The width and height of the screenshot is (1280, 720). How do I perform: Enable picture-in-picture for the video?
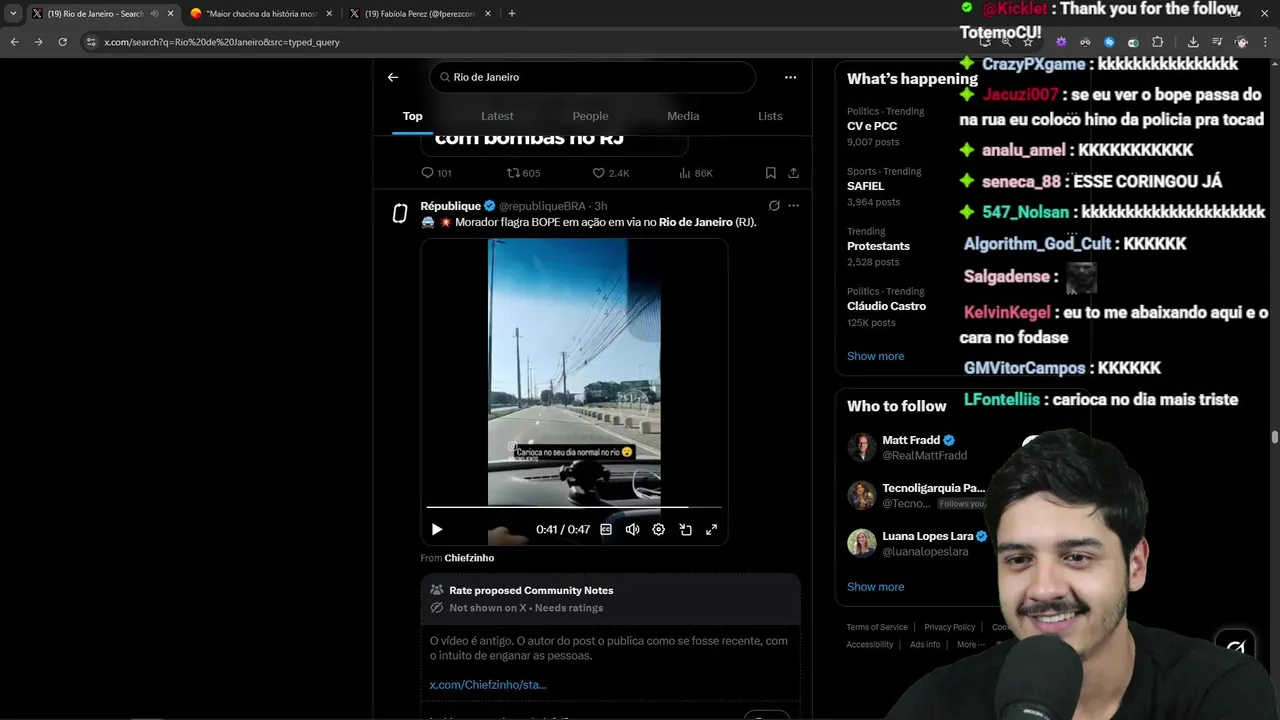coord(685,529)
